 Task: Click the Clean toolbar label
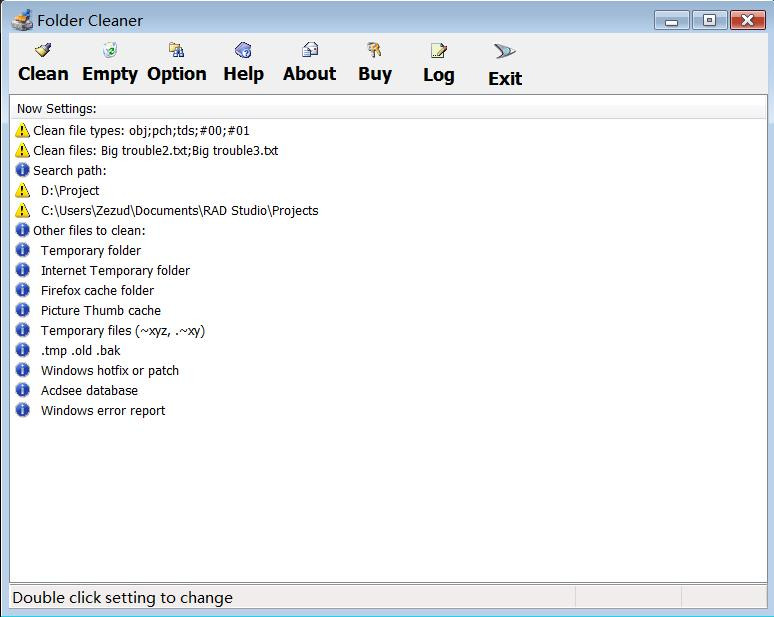coord(43,74)
